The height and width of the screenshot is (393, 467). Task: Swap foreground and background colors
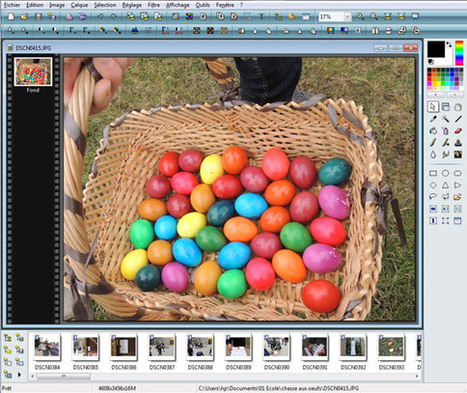pos(449,44)
